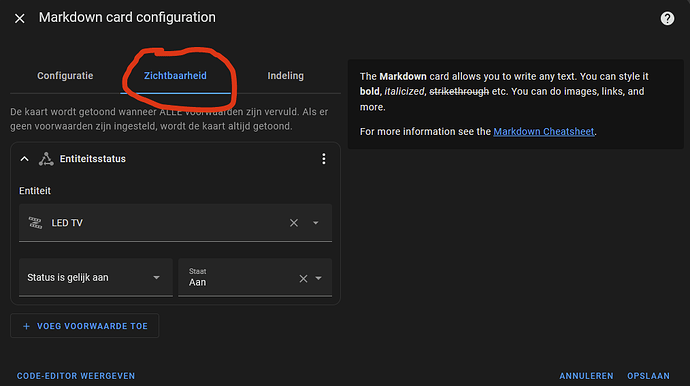Switch to the Configuratie tab
The image size is (690, 386).
pos(65,76)
